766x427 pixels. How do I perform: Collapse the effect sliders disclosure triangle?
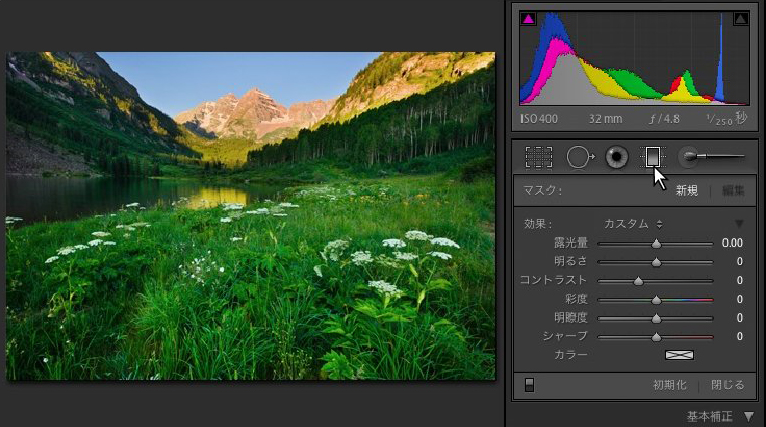(740, 223)
